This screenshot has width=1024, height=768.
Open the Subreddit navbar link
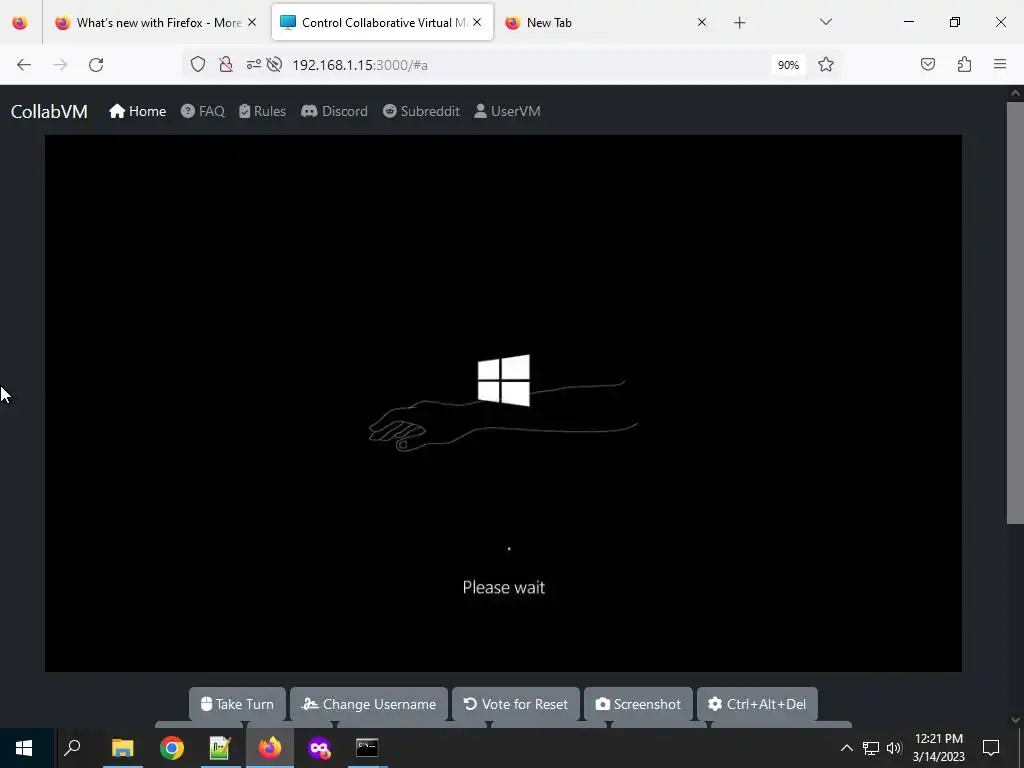coord(421,111)
